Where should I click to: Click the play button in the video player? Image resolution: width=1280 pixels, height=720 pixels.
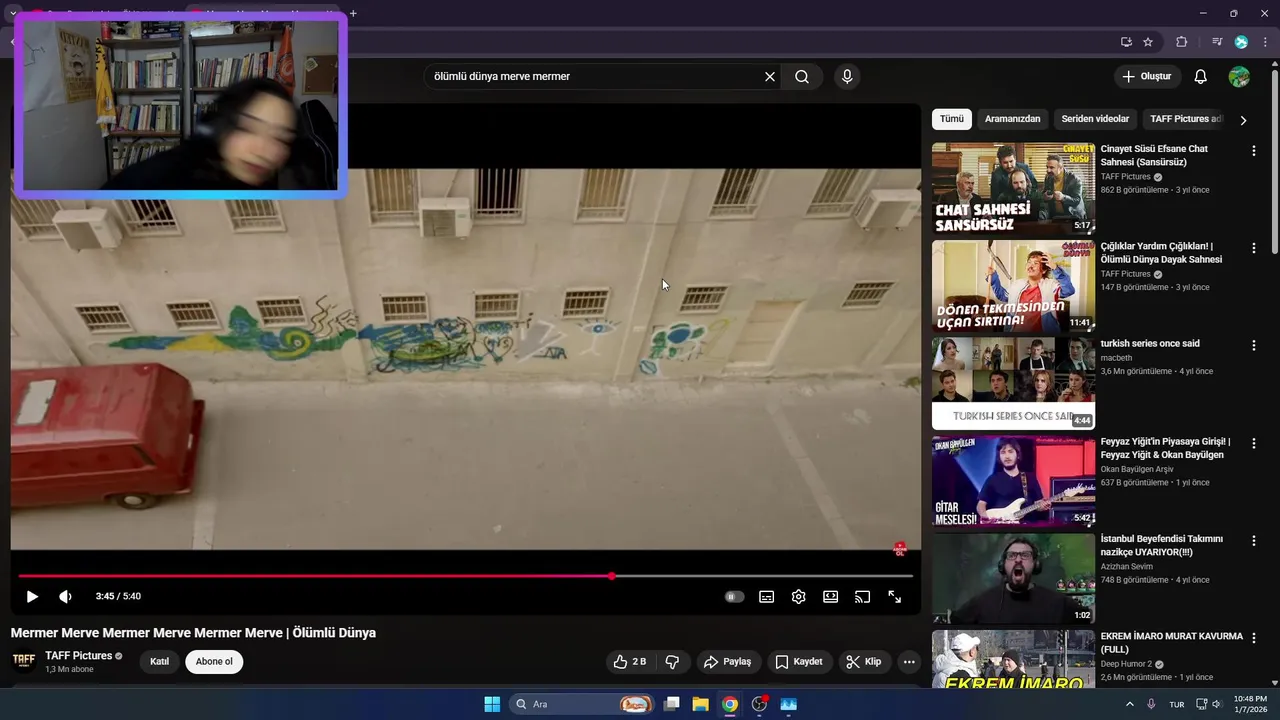coord(32,597)
